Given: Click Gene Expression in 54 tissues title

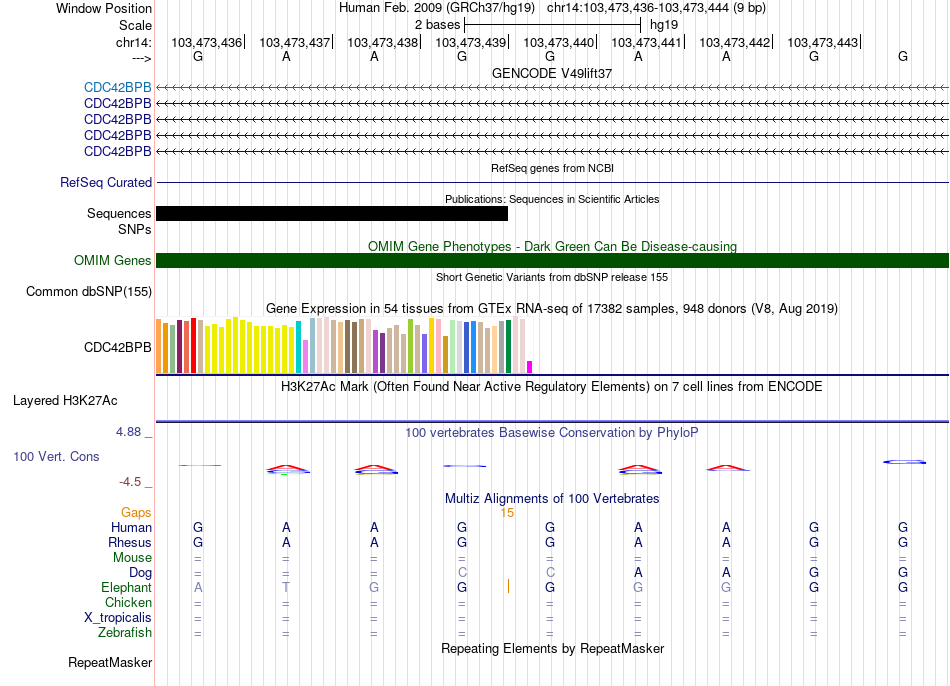Looking at the screenshot, I should click(552, 308).
